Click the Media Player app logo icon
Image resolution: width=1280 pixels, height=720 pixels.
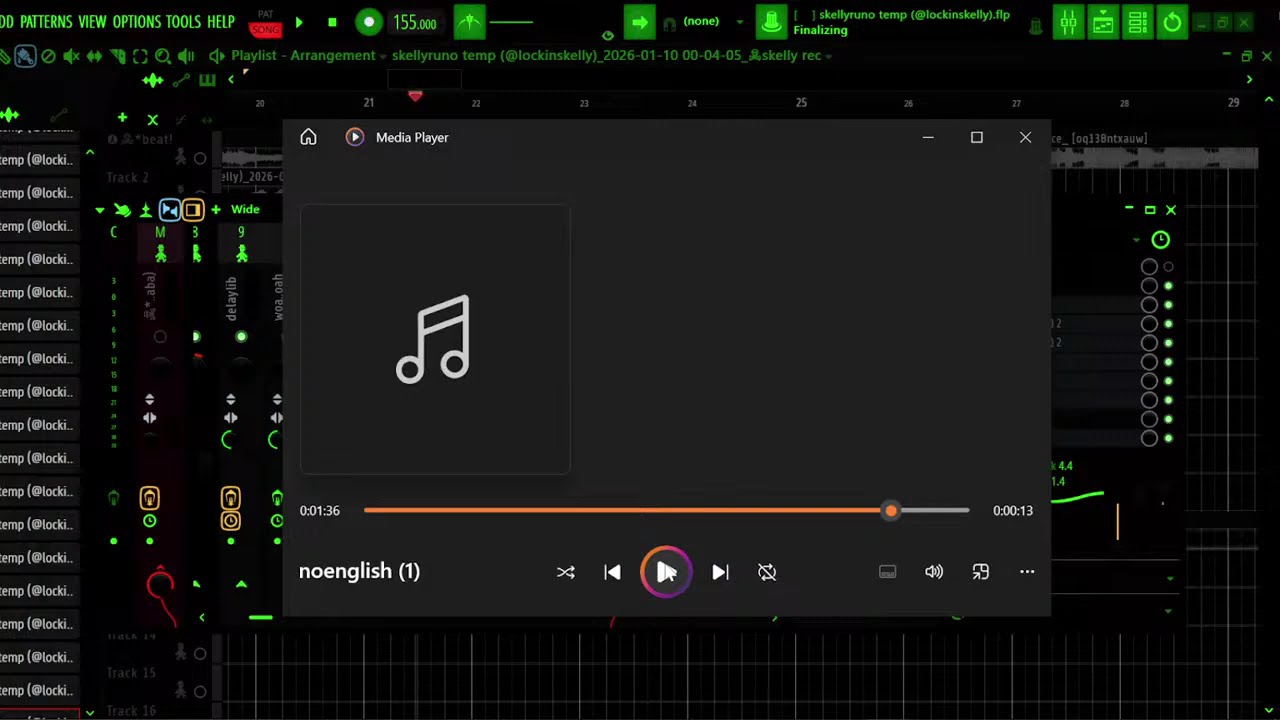[354, 137]
